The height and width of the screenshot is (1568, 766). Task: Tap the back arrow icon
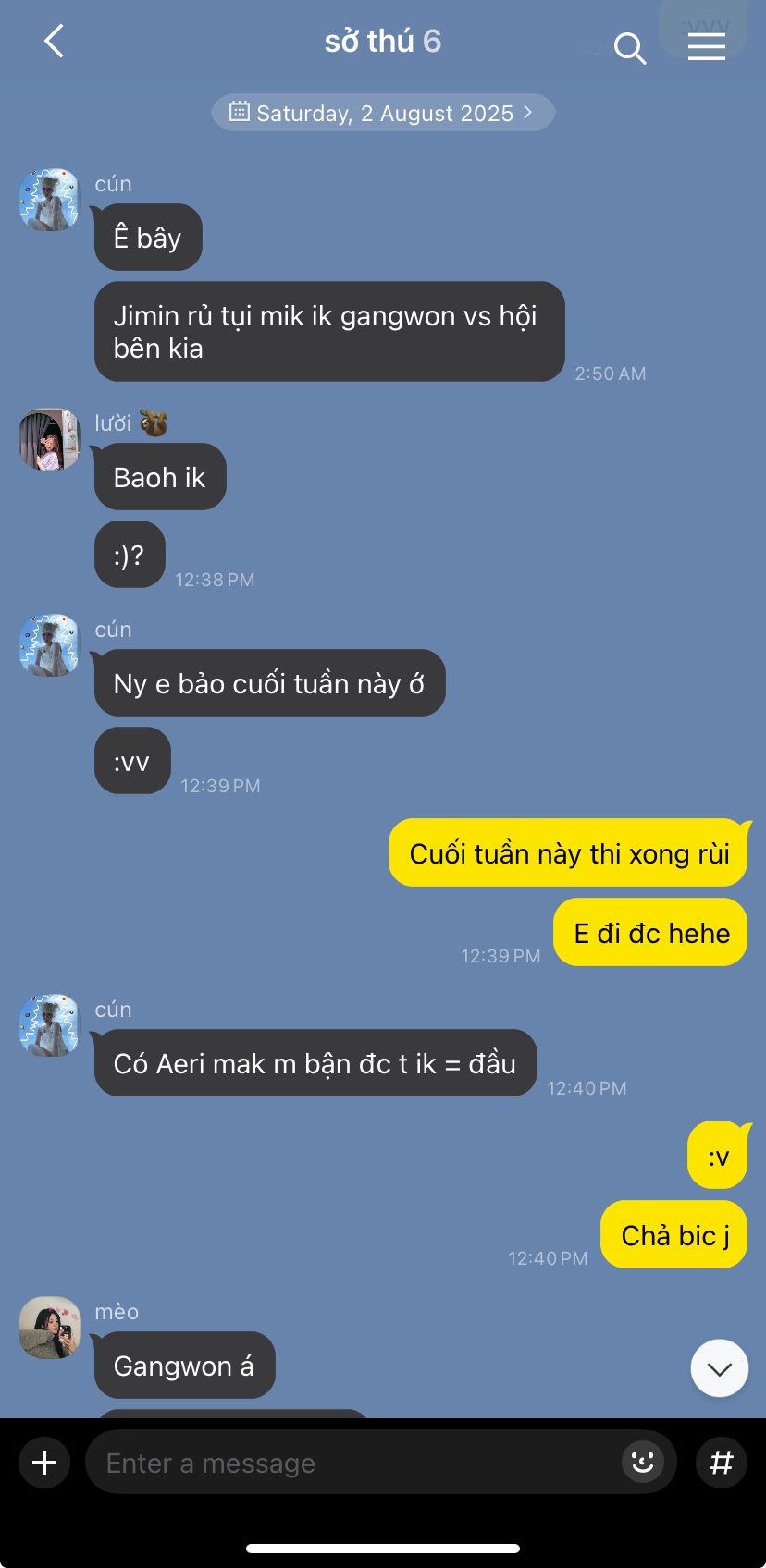pos(54,42)
